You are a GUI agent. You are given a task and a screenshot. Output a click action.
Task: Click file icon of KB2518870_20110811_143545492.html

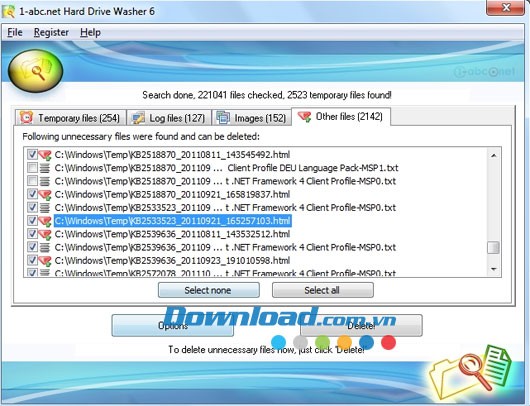[x=44, y=155]
